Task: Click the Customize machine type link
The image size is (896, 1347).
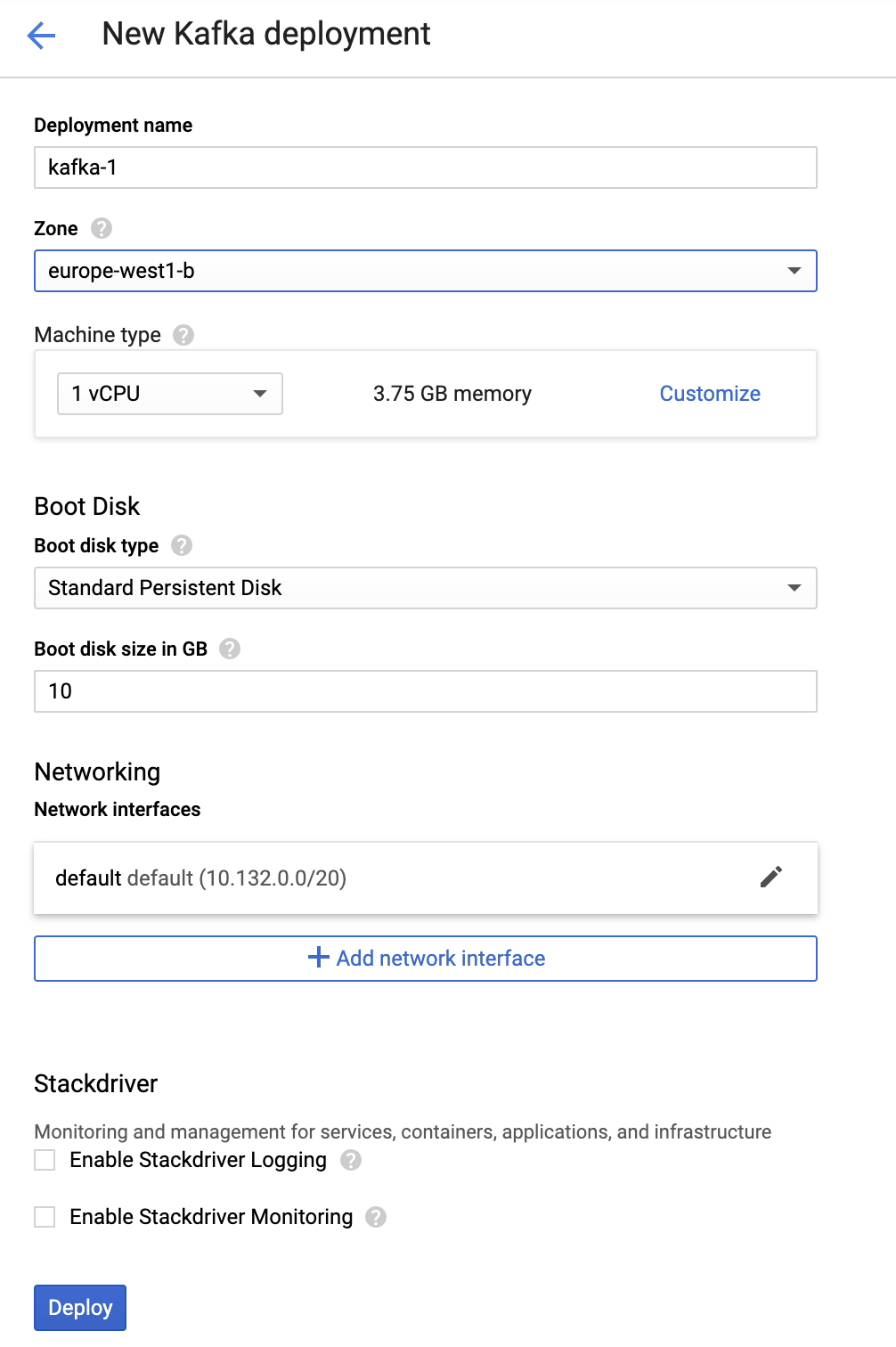Action: [x=709, y=393]
